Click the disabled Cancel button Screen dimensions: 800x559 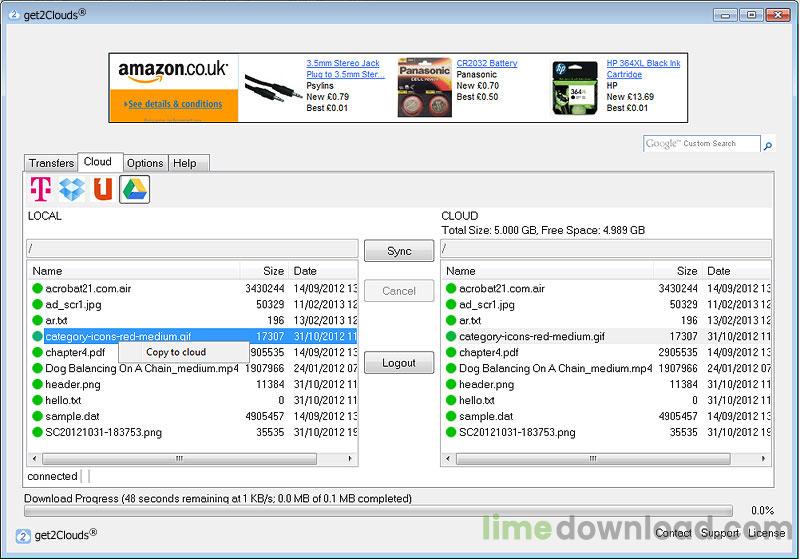coord(399,291)
